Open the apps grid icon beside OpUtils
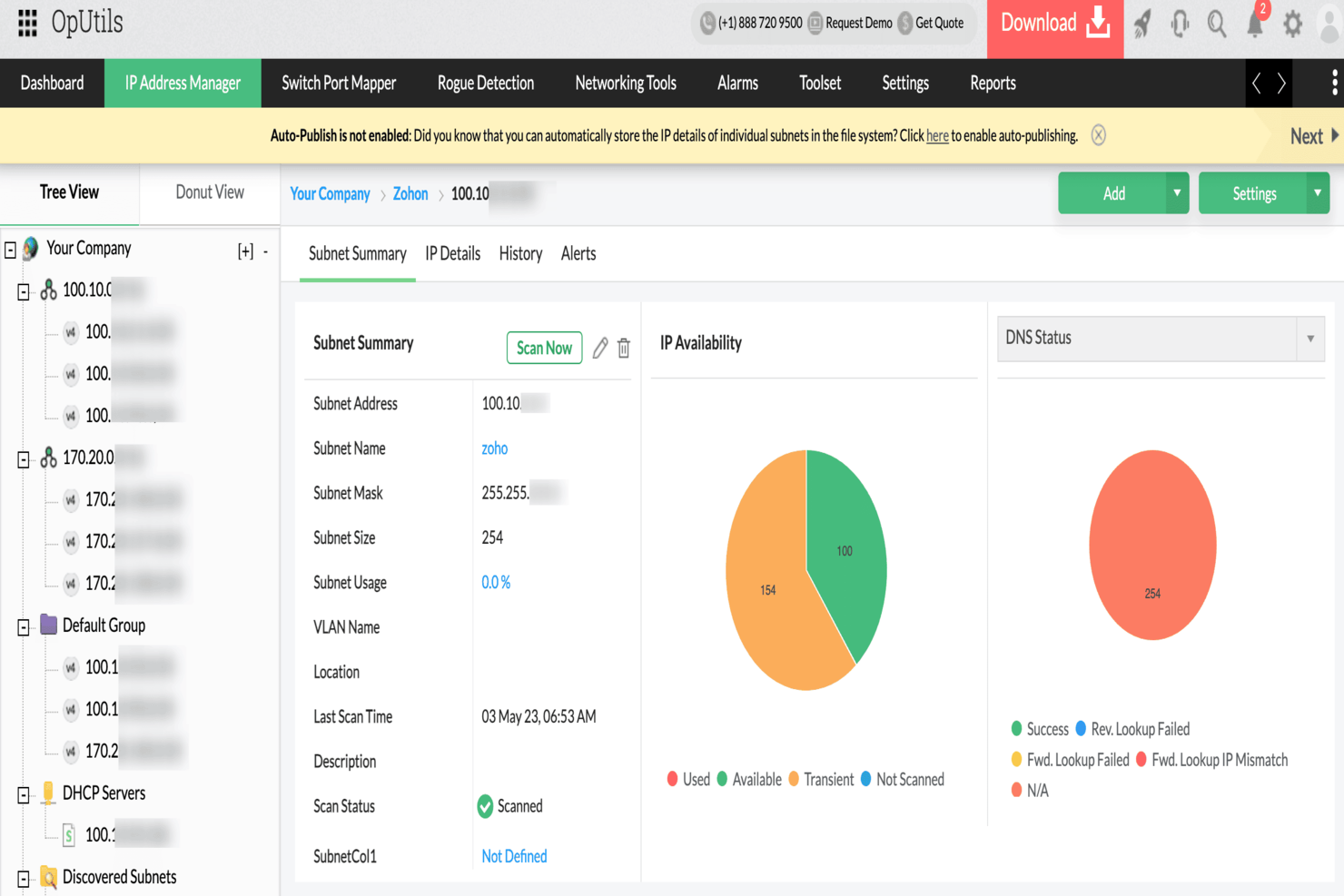 (x=27, y=23)
